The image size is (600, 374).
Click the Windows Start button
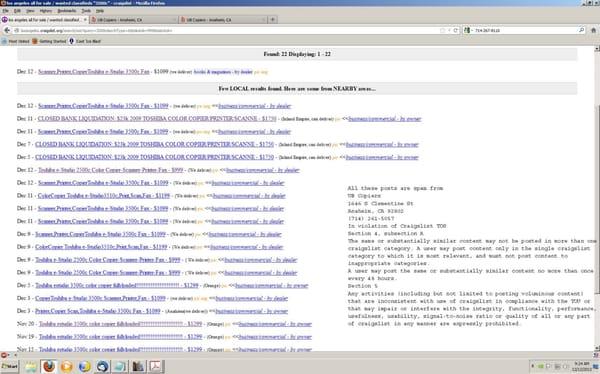coord(10,366)
